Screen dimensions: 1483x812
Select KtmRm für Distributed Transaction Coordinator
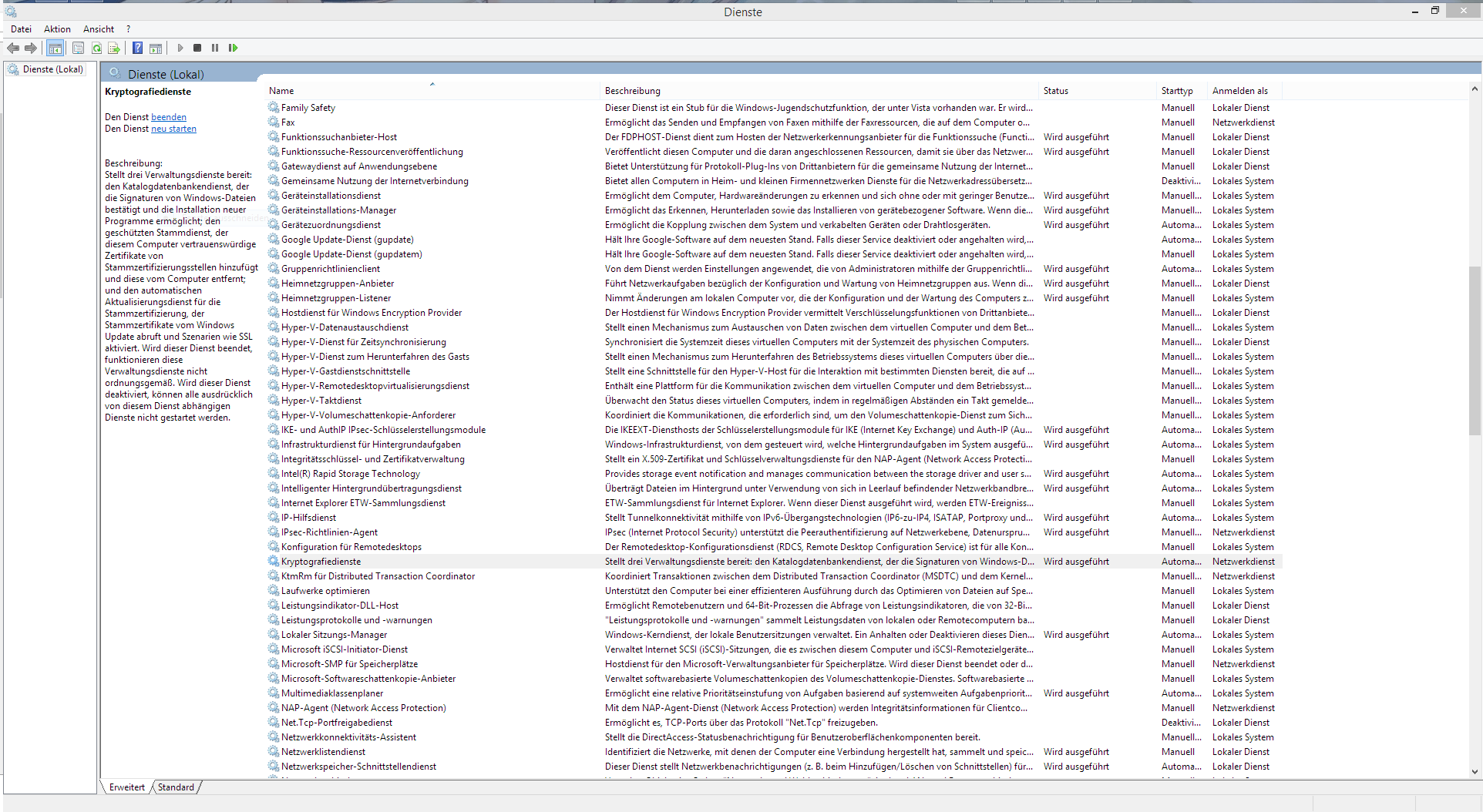[x=774, y=576]
